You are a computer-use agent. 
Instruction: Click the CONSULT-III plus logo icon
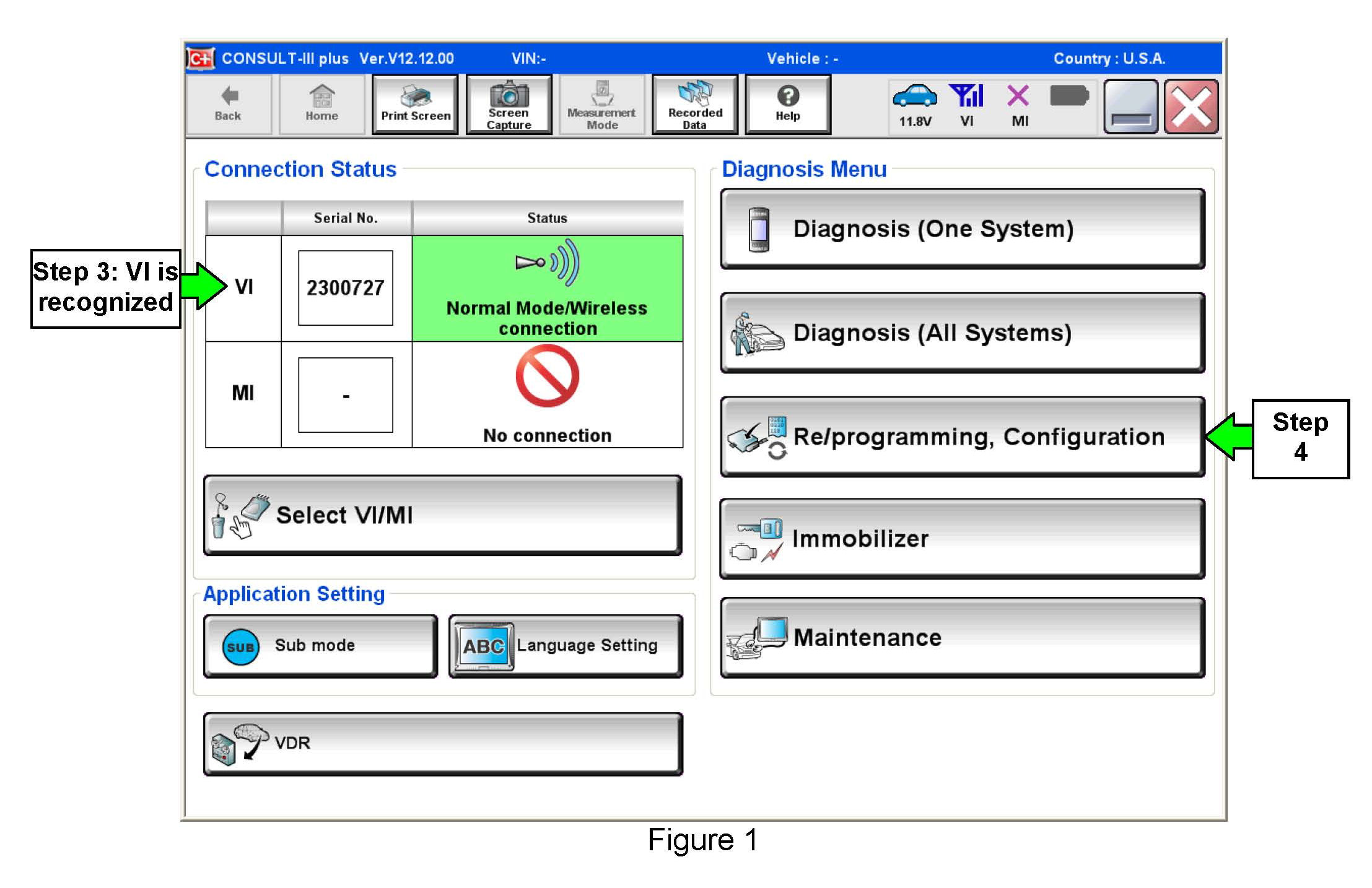(201, 58)
